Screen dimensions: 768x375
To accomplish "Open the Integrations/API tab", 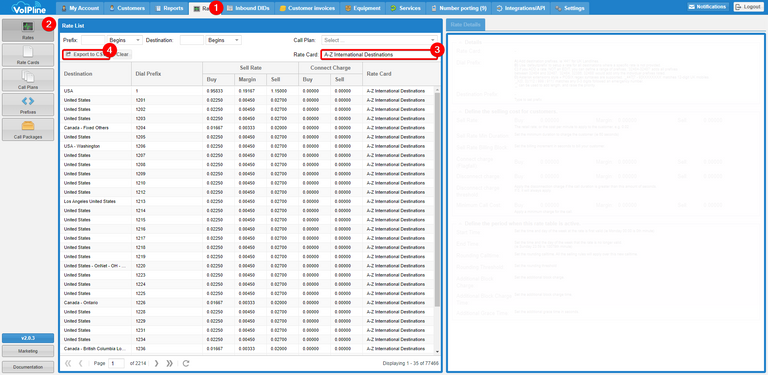I will 521,8.
